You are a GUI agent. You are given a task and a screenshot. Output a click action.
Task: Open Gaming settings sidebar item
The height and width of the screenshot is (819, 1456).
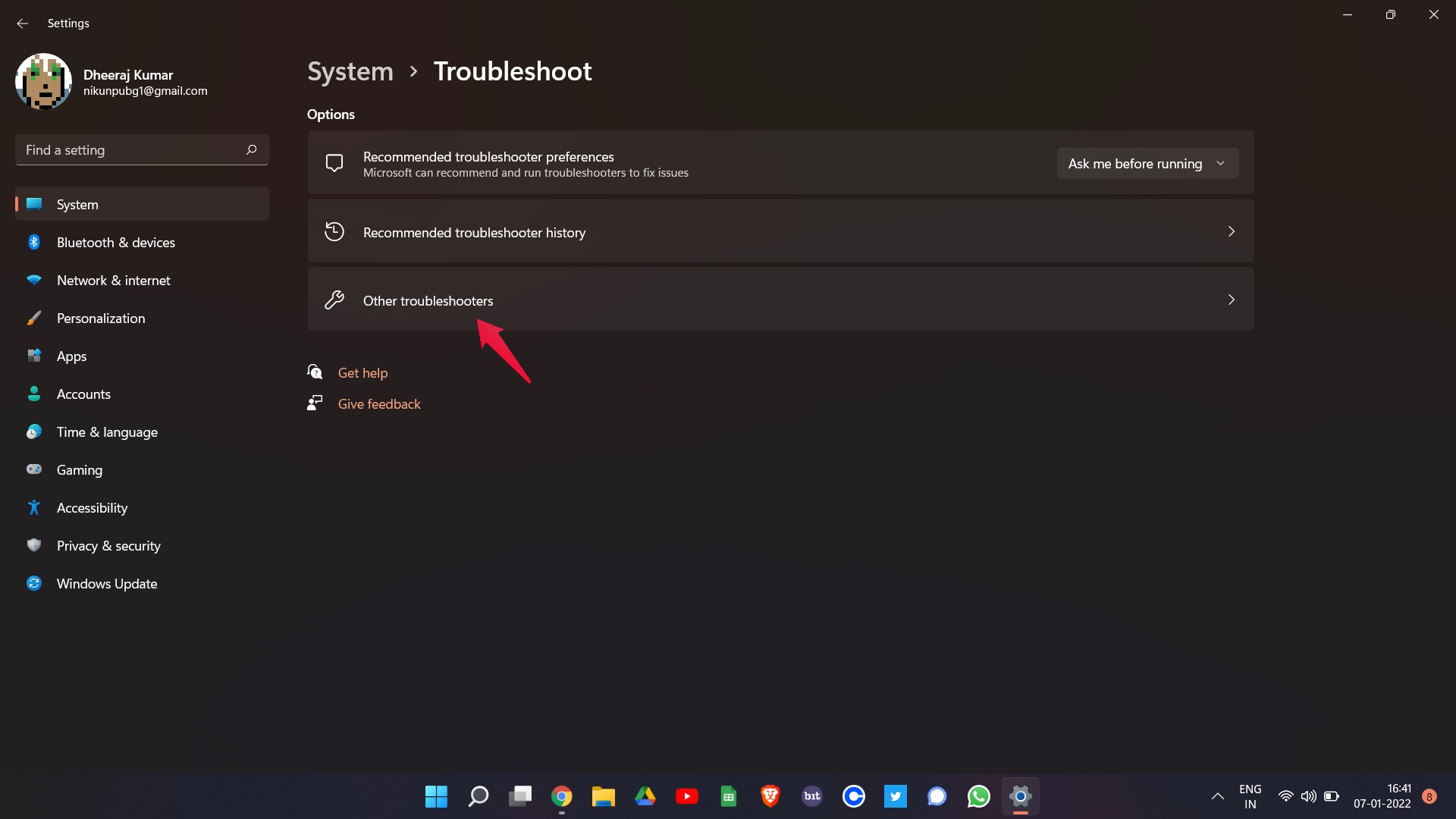pos(79,469)
